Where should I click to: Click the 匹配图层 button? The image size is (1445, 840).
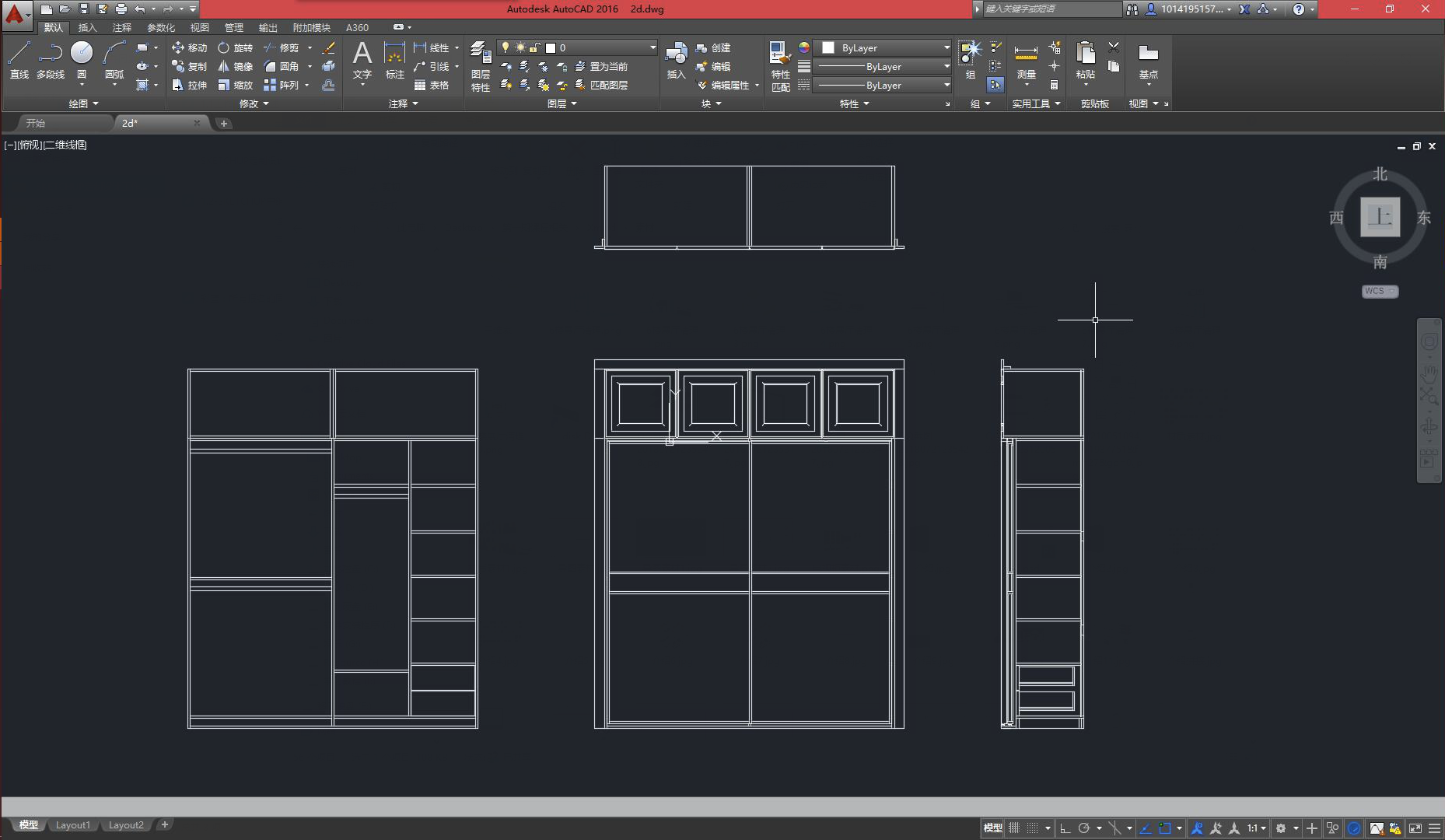coord(601,85)
